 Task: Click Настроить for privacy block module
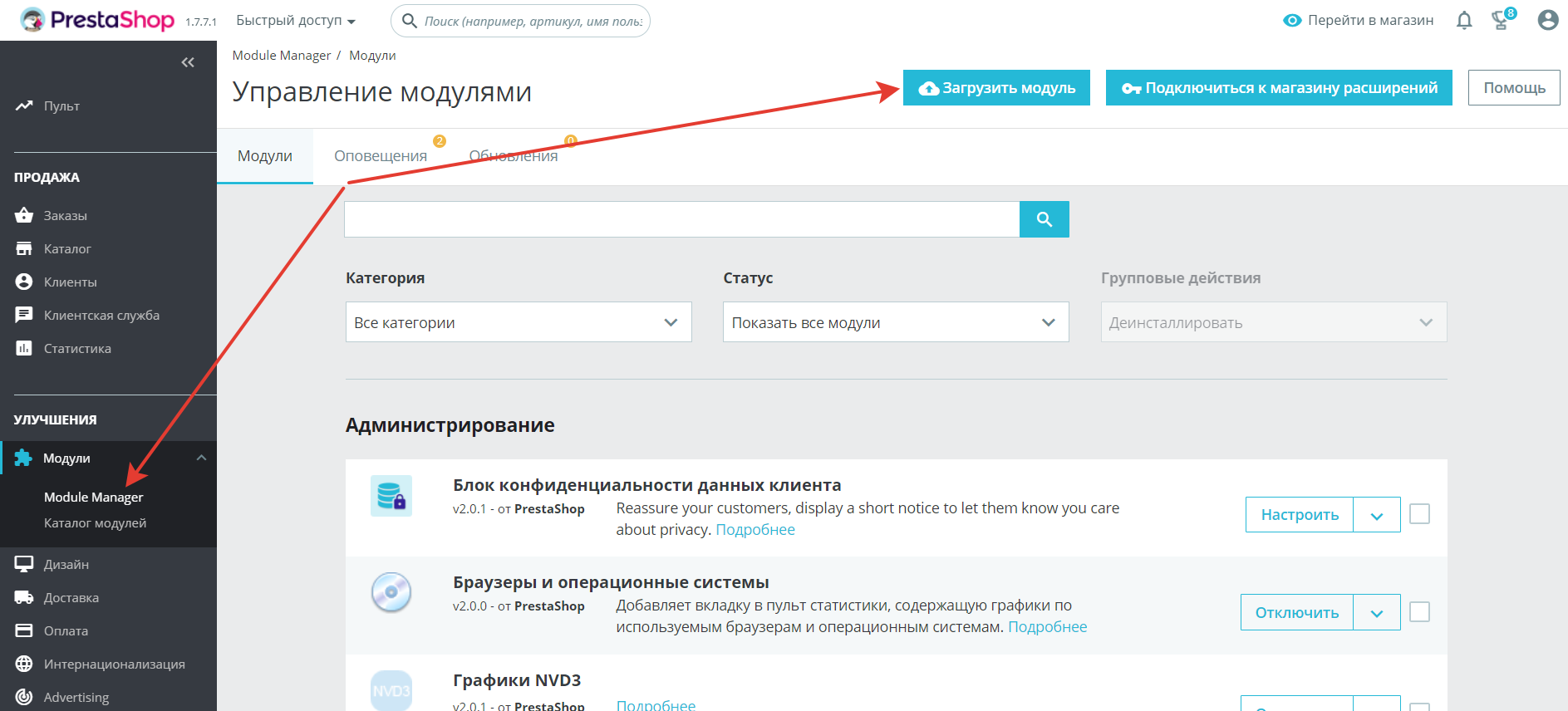[1300, 515]
